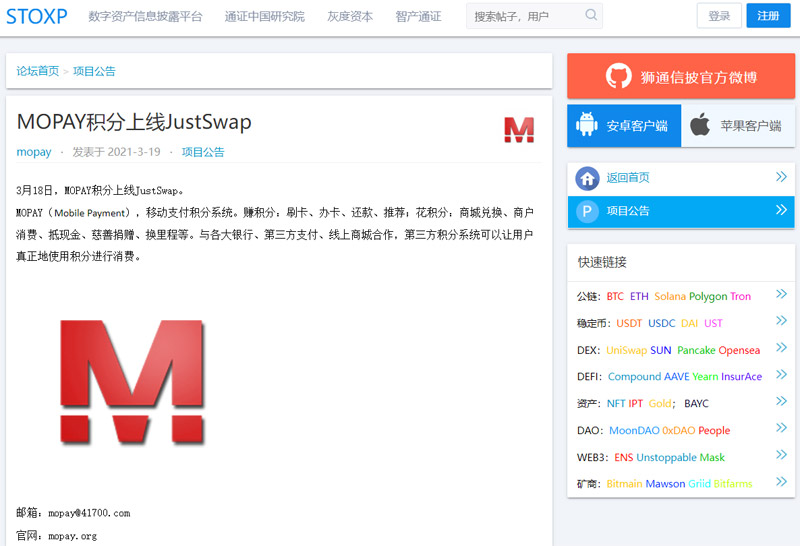Click the 注册 button
The width and height of the screenshot is (800, 546).
(x=768, y=16)
